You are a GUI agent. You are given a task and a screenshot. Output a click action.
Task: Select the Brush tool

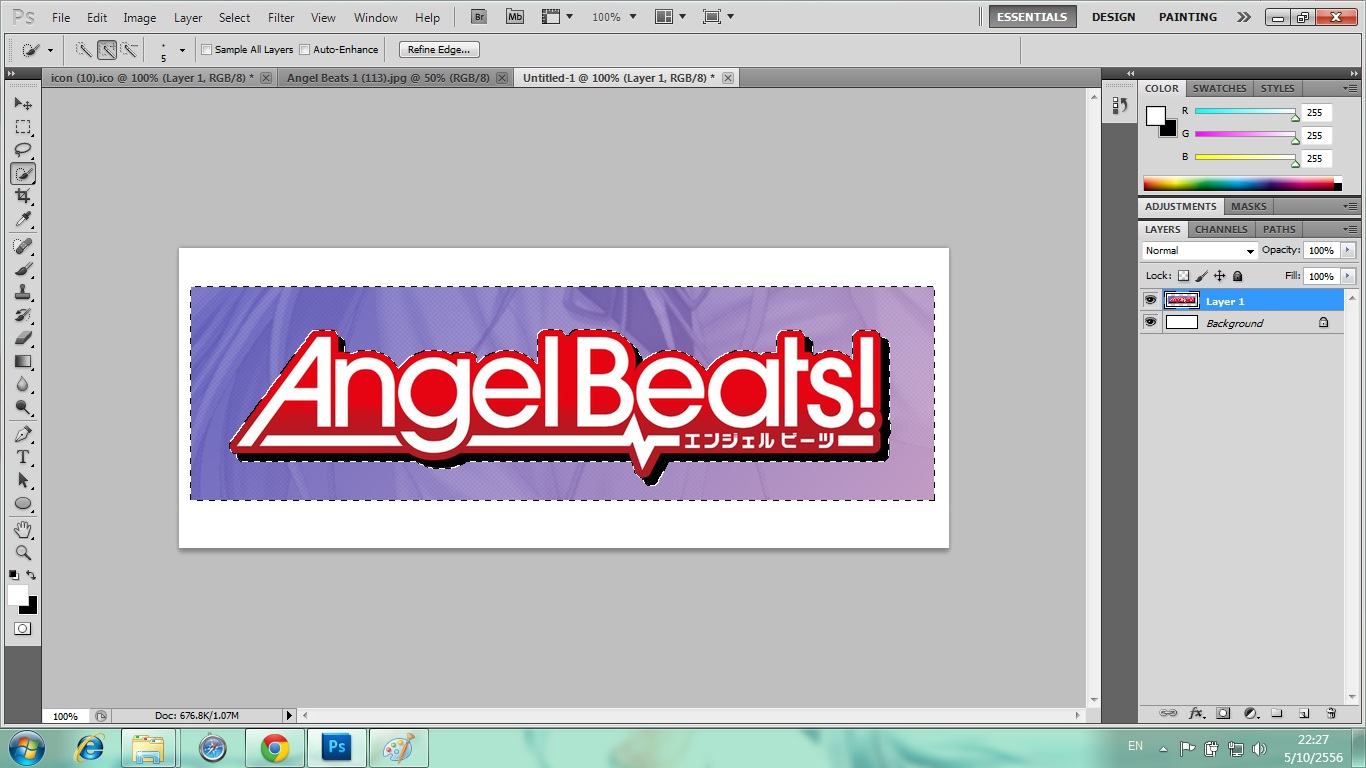[x=23, y=269]
